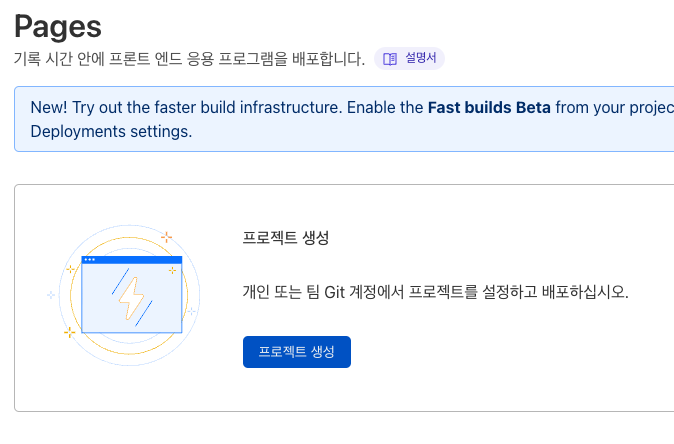Click the large orange sparkle above browser illustration
The image size is (674, 444).
click(x=166, y=237)
